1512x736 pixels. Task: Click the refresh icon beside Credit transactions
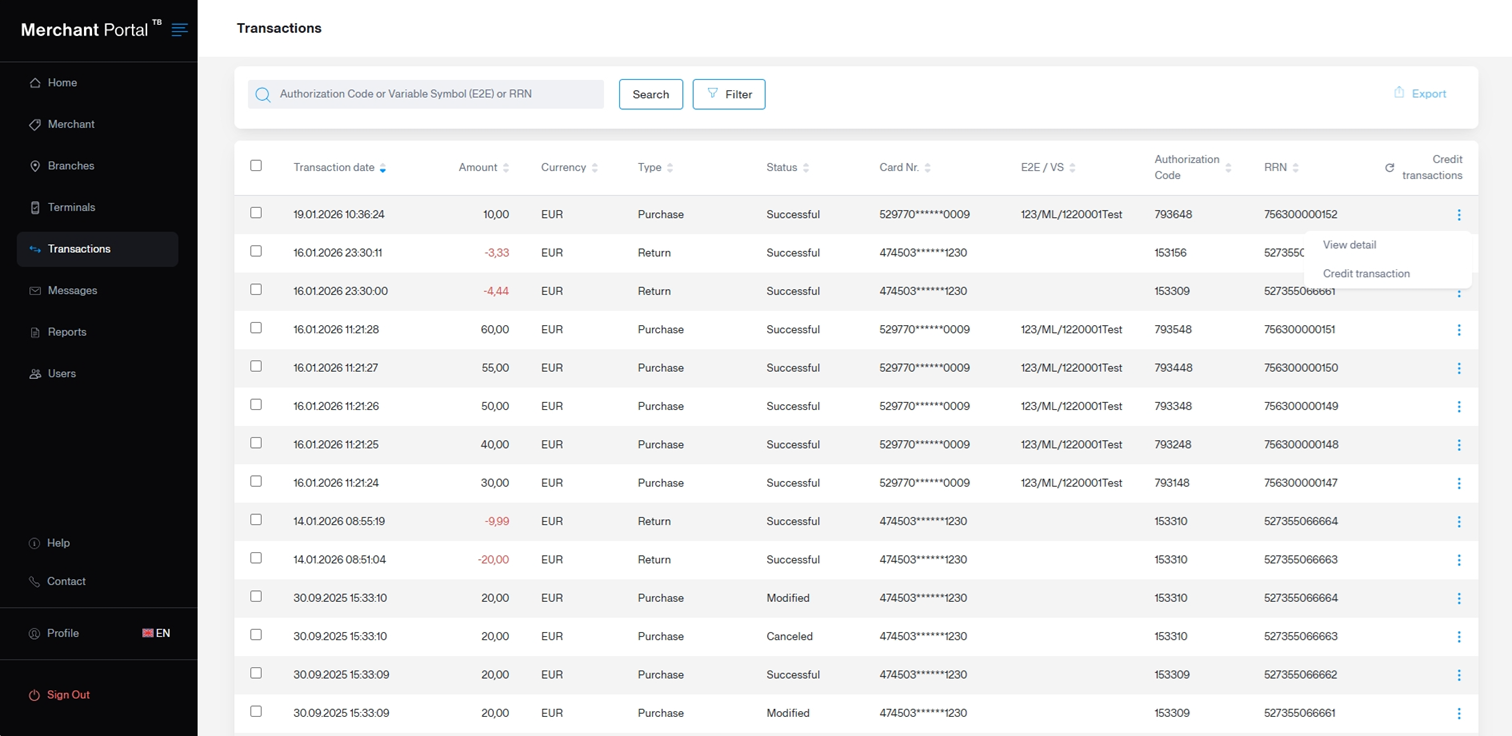[1389, 168]
